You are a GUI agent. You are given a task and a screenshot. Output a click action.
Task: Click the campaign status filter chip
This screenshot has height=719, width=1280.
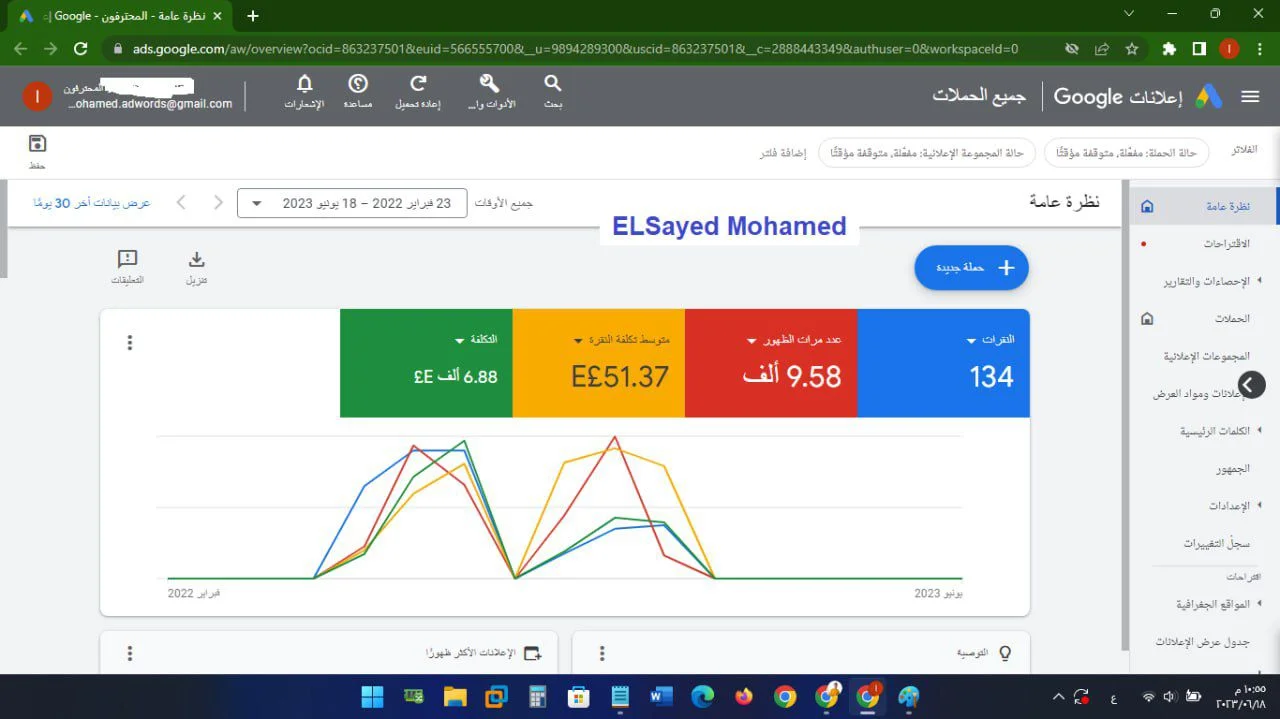pos(1127,153)
